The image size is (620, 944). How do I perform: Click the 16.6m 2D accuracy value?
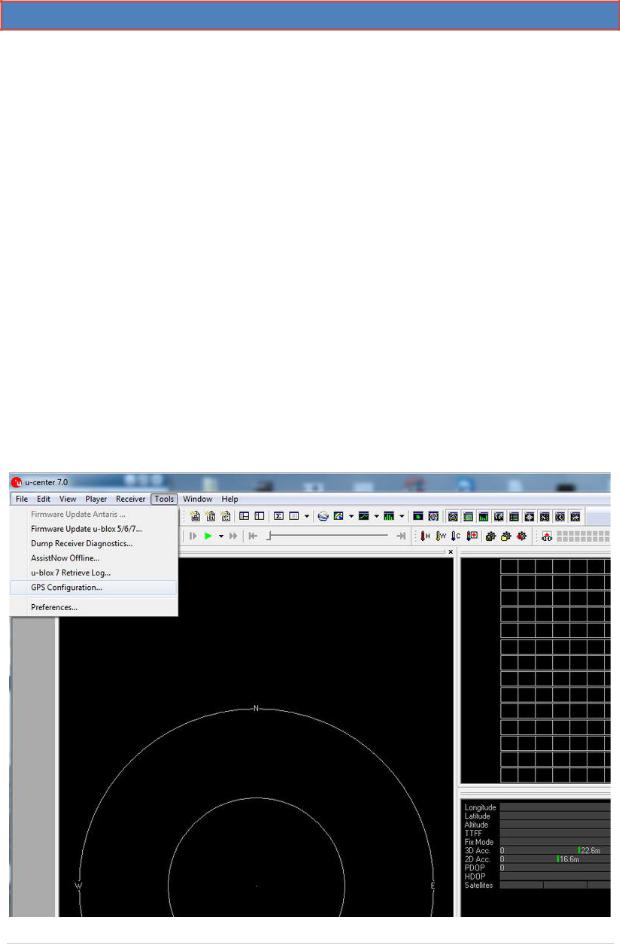[x=569, y=860]
